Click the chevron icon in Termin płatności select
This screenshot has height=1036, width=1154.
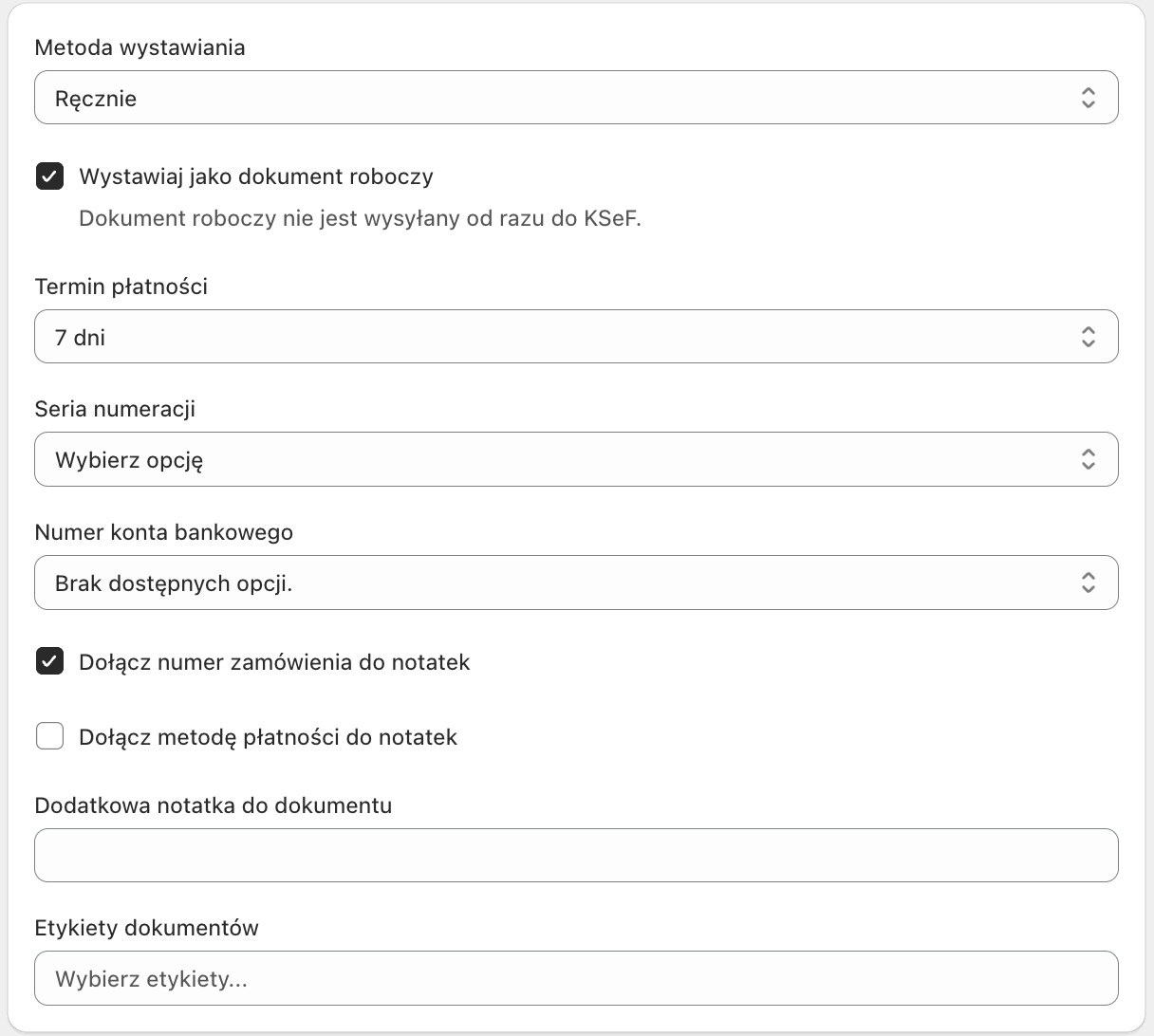[x=1088, y=337]
